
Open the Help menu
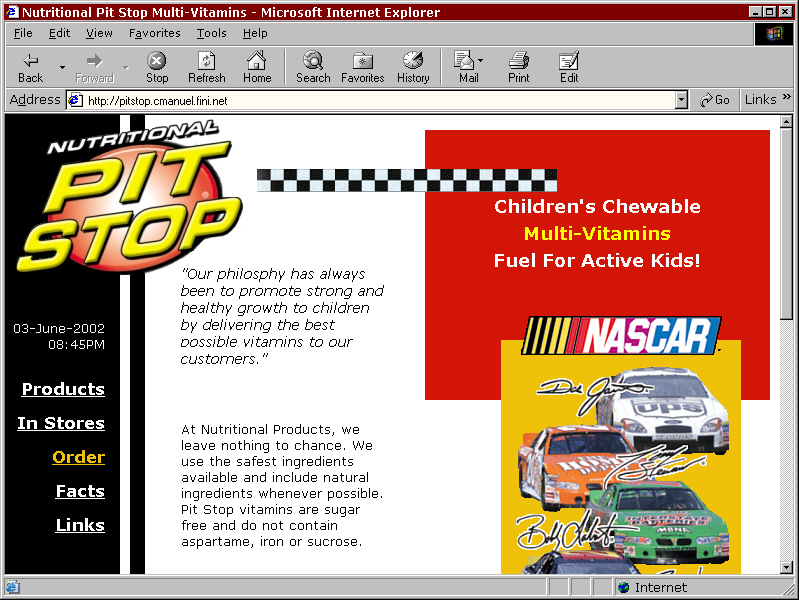pyautogui.click(x=255, y=33)
